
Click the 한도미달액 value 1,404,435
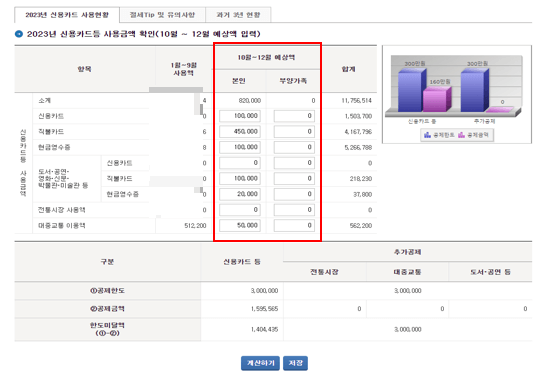(x=264, y=330)
